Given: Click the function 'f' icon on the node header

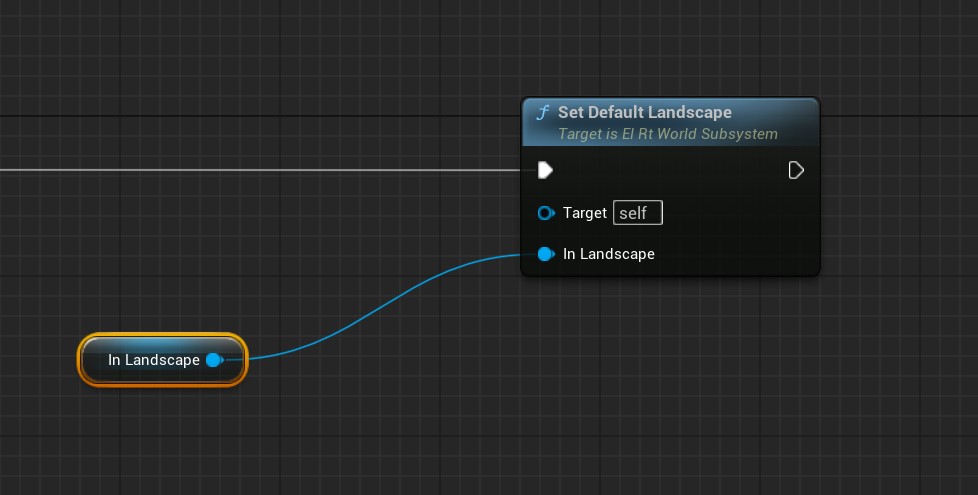Looking at the screenshot, I should coord(543,113).
